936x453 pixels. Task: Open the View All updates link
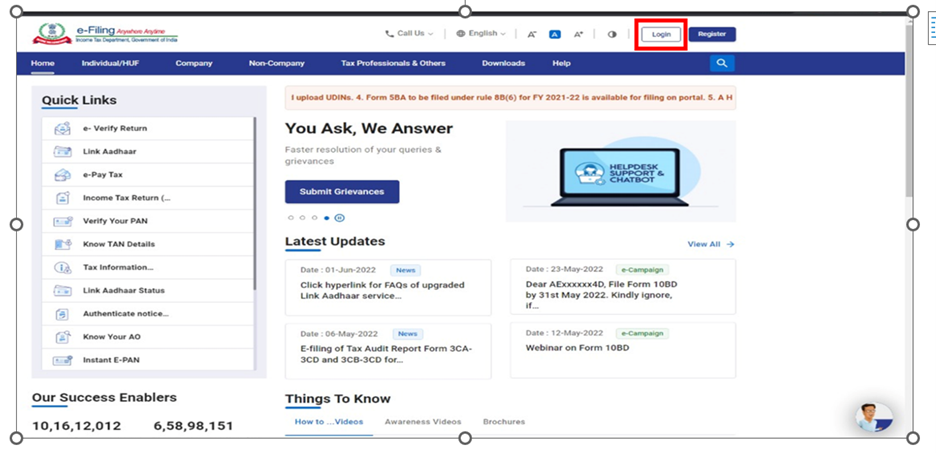click(710, 244)
